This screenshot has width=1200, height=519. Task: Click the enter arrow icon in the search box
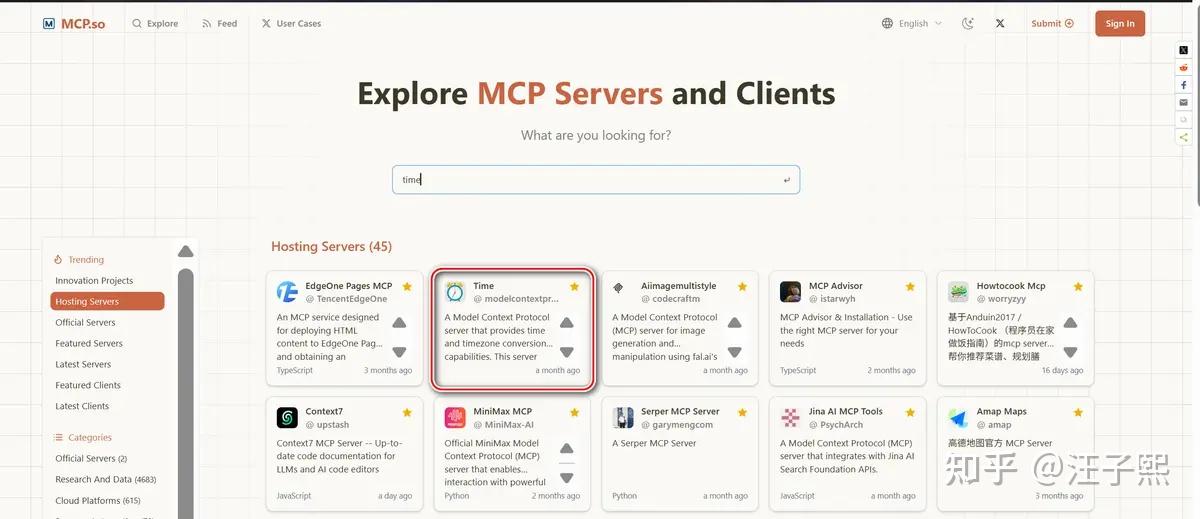click(x=787, y=180)
